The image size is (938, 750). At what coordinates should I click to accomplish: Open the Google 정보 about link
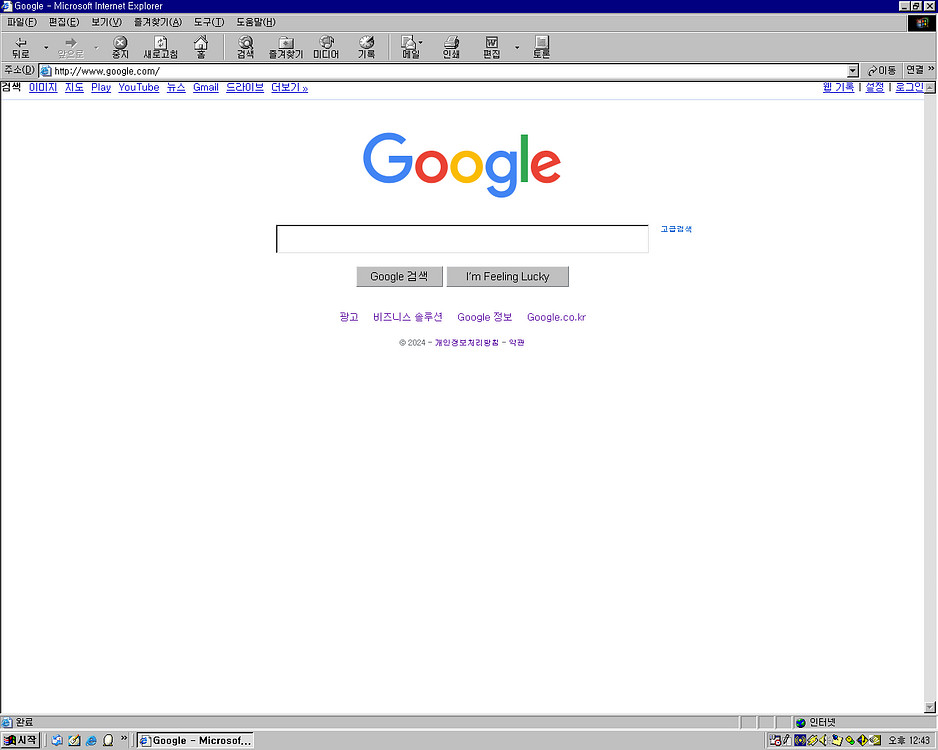[x=485, y=317]
